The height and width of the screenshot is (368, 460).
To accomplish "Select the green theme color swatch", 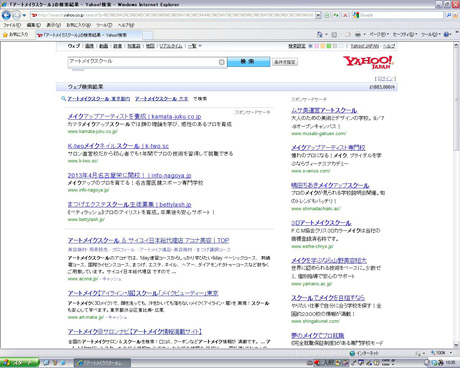I will [x=329, y=46].
